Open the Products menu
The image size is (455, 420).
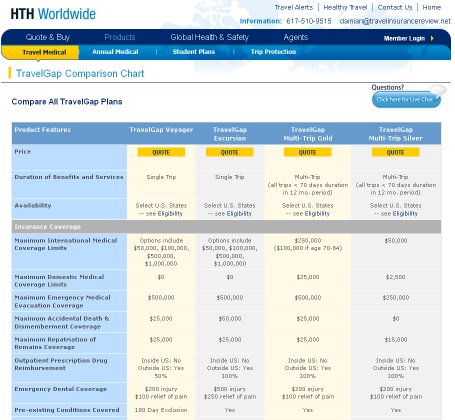[120, 37]
